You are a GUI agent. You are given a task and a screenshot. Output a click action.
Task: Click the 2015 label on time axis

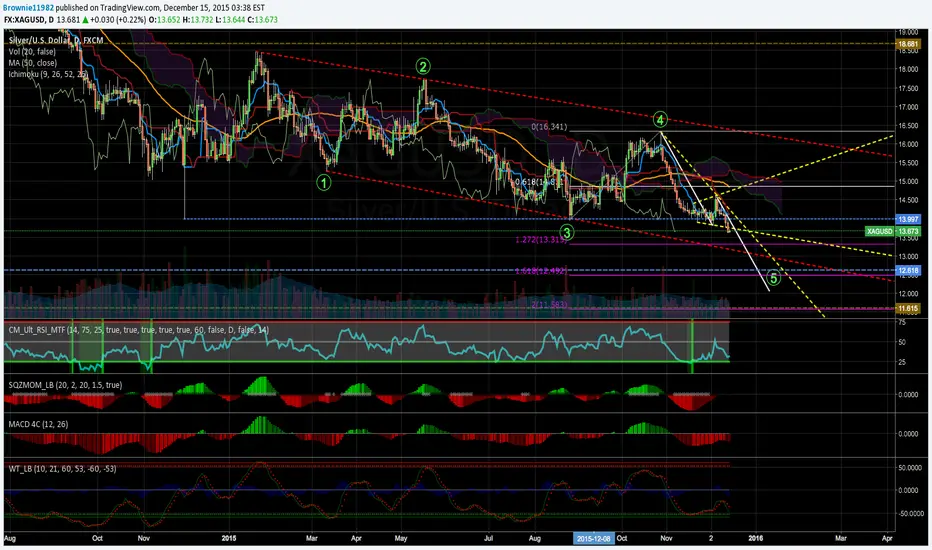point(229,538)
